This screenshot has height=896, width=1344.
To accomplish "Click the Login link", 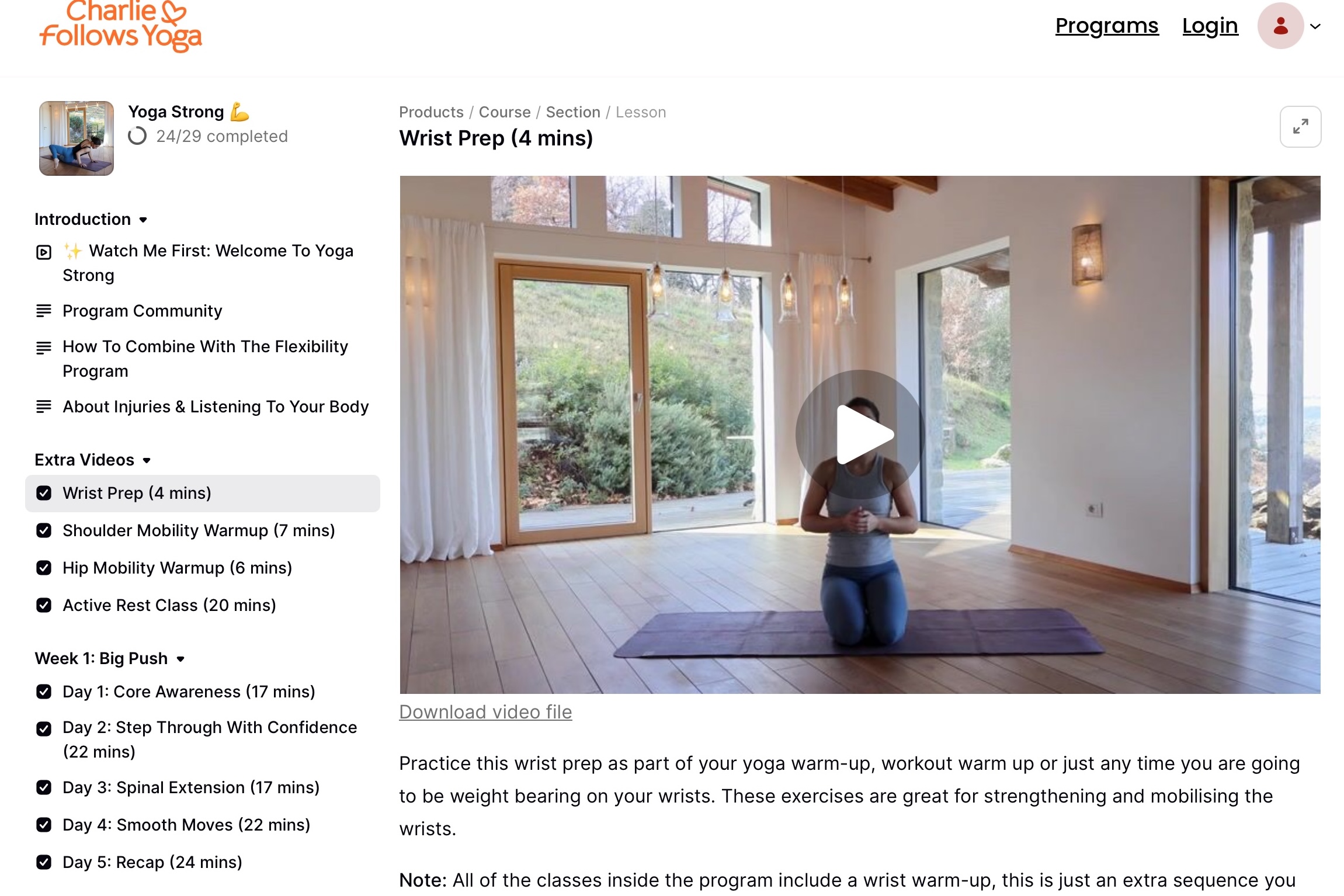I will coord(1210,26).
